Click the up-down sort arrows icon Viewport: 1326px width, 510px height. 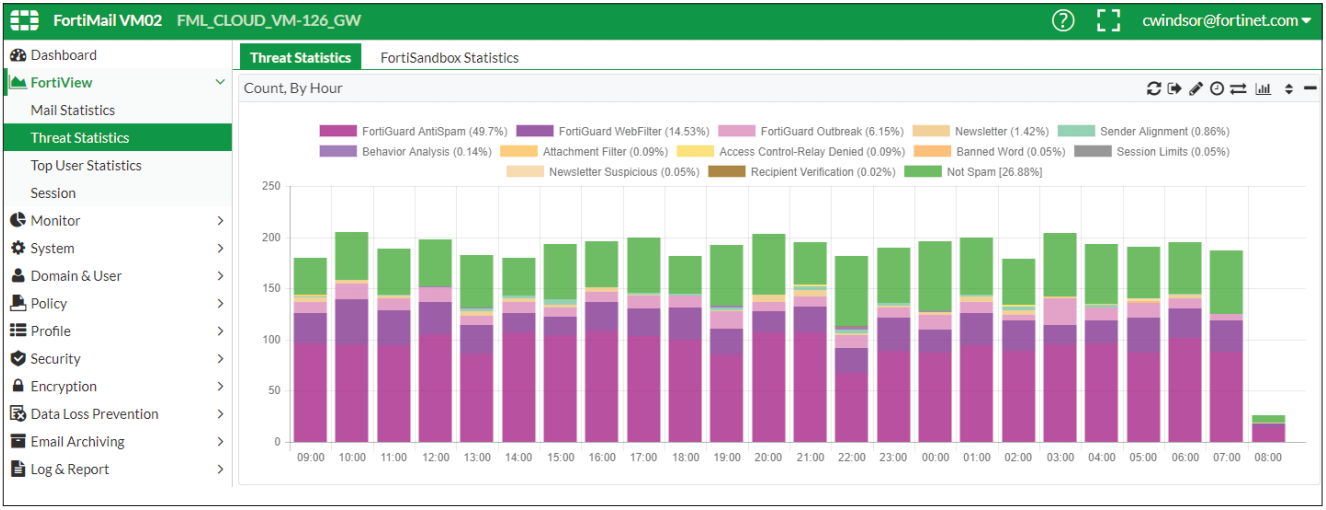[x=1289, y=89]
